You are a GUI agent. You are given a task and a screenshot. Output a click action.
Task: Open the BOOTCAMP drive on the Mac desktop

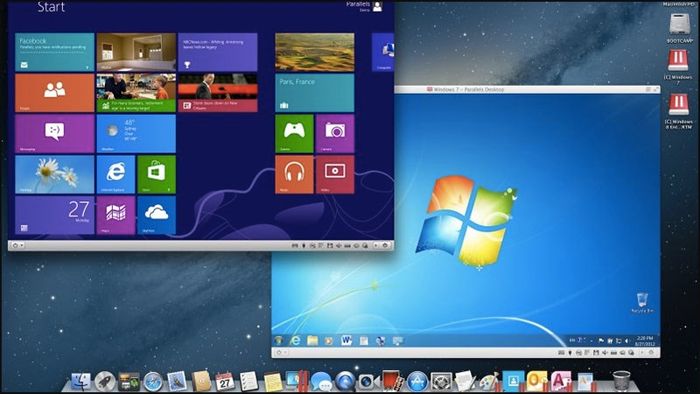point(679,26)
